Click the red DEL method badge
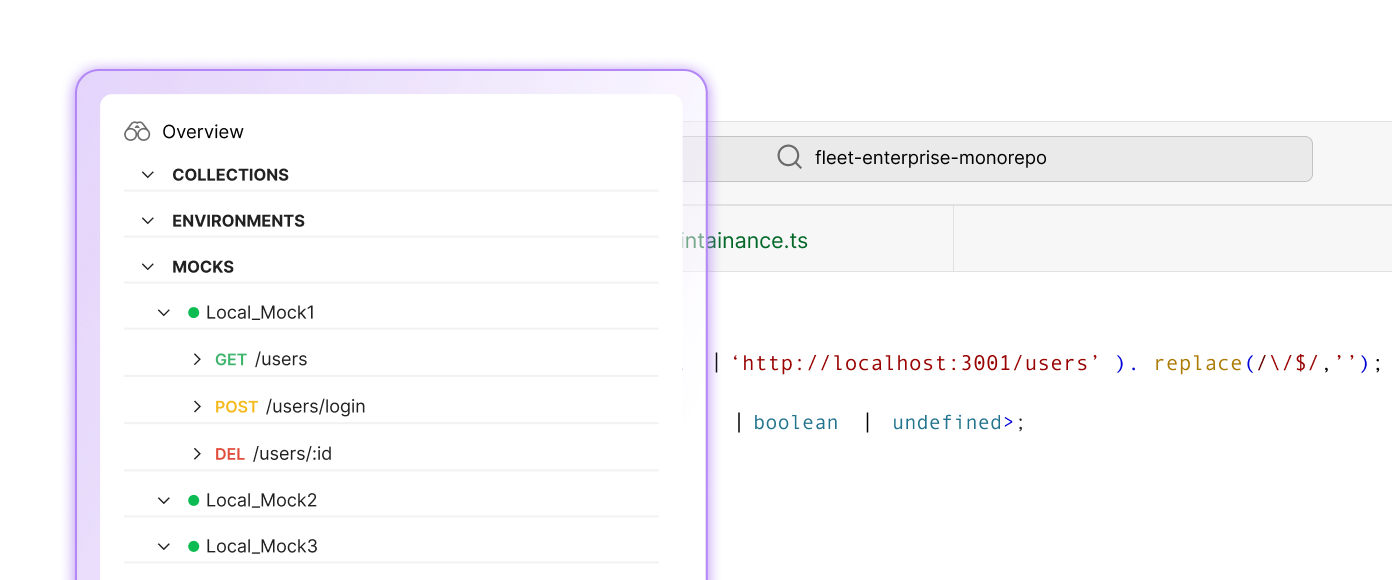Viewport: 1392px width, 580px height. (229, 454)
